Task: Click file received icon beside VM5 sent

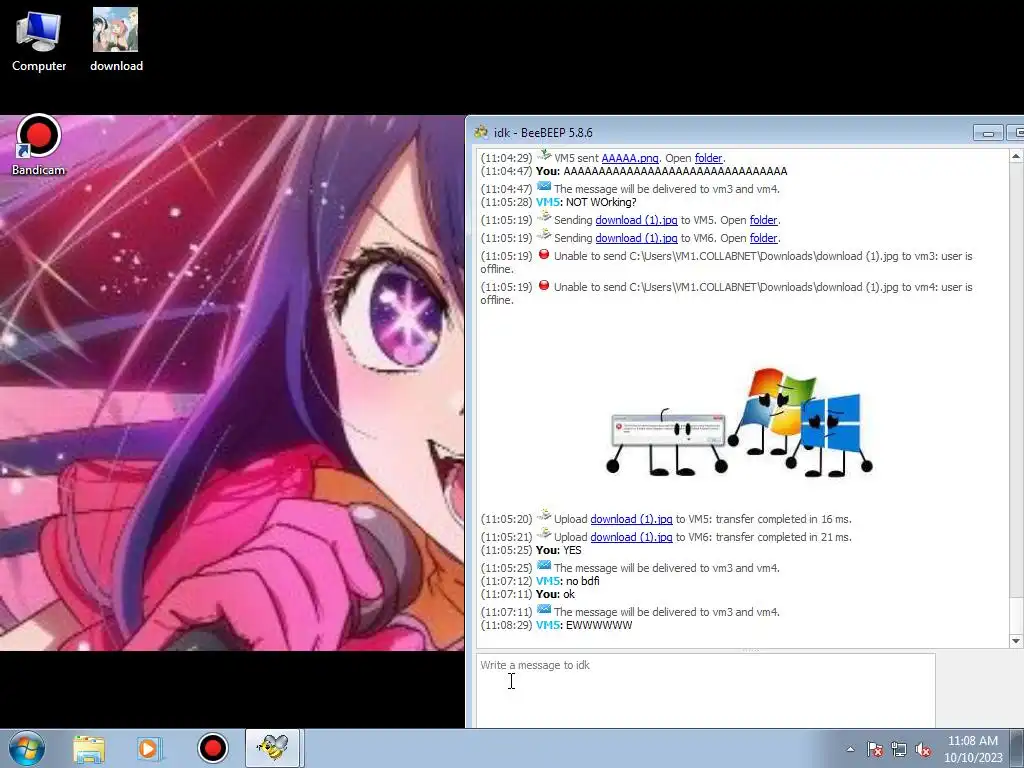Action: pos(543,155)
